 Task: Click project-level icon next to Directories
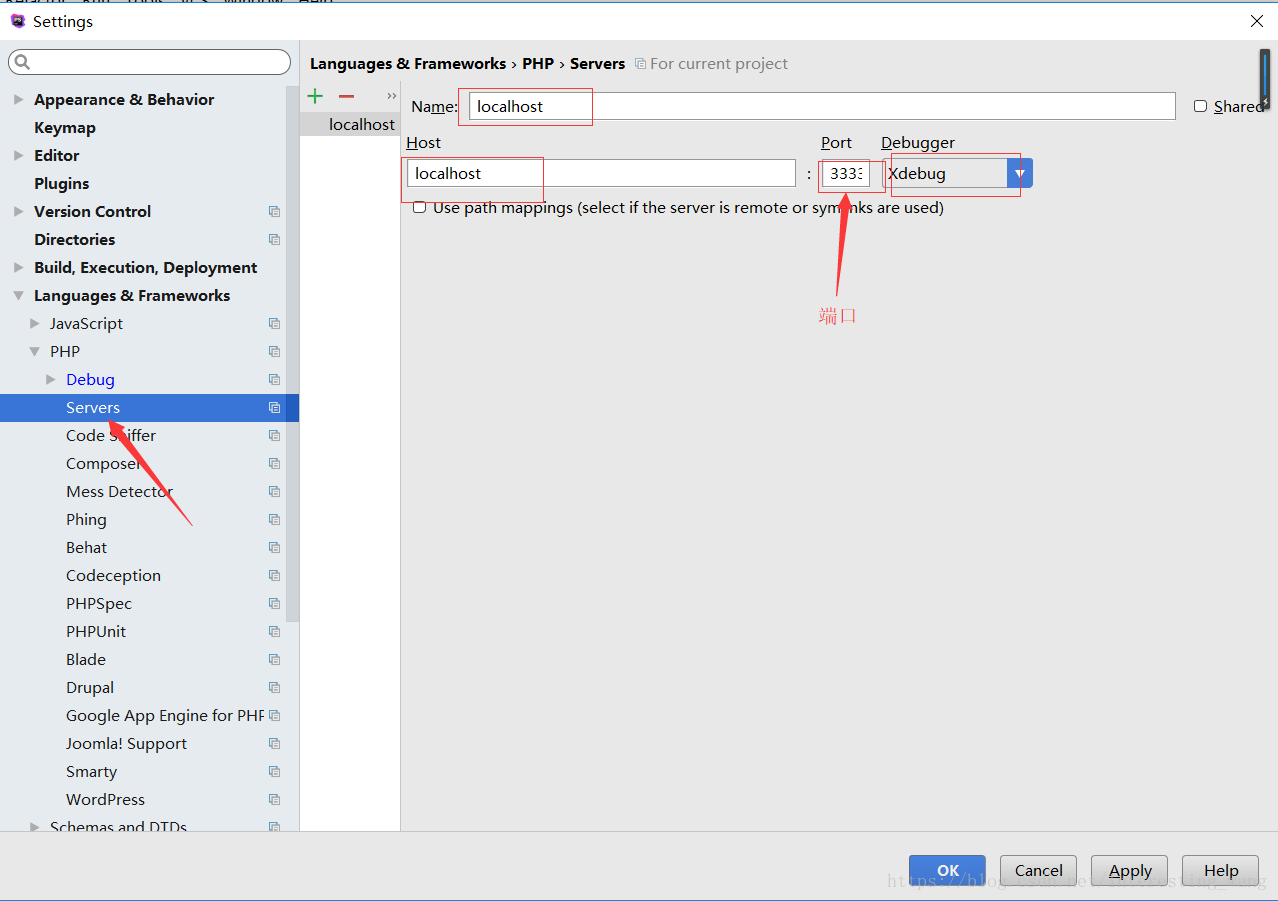[274, 240]
